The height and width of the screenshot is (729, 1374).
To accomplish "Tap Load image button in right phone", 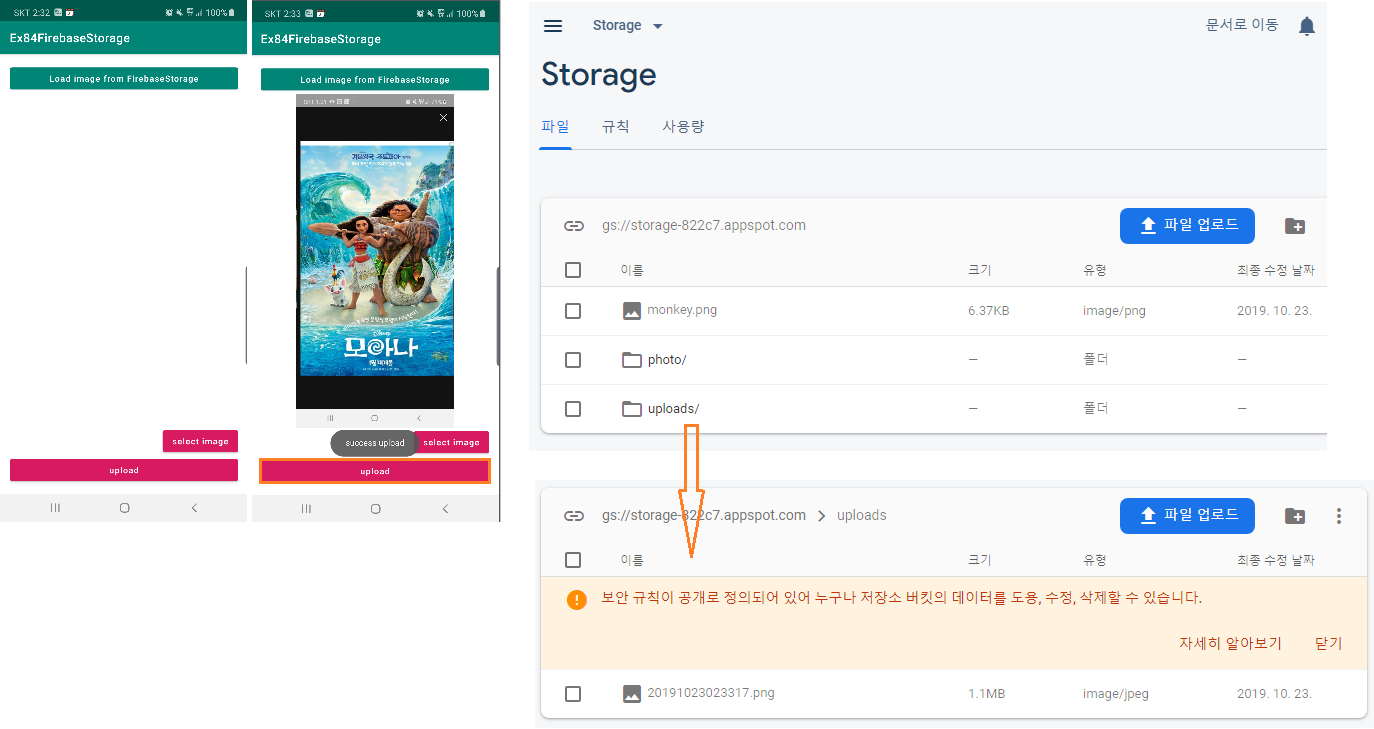I will point(375,80).
